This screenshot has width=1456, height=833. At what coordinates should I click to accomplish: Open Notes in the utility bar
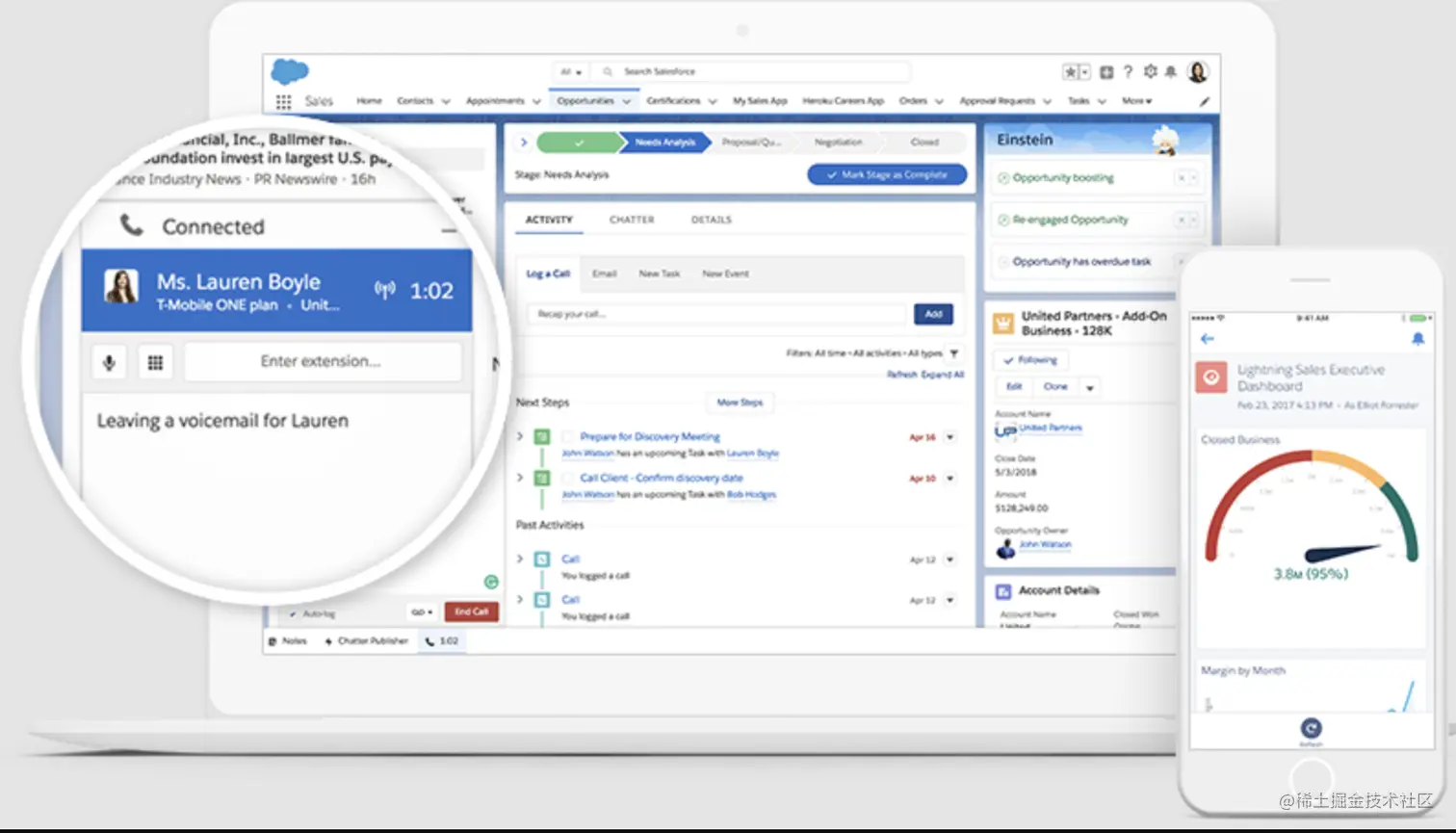(x=287, y=641)
